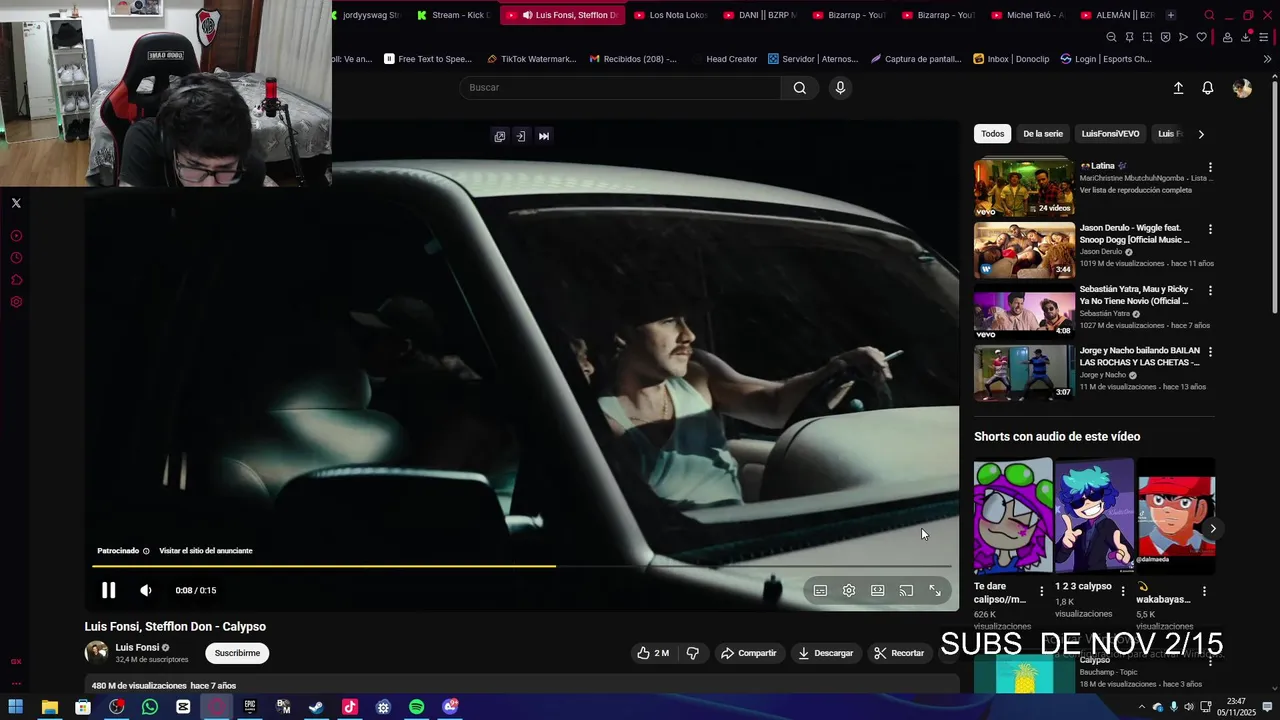Close sidebar panel with X icon
This screenshot has width=1280, height=720.
(x=16, y=203)
